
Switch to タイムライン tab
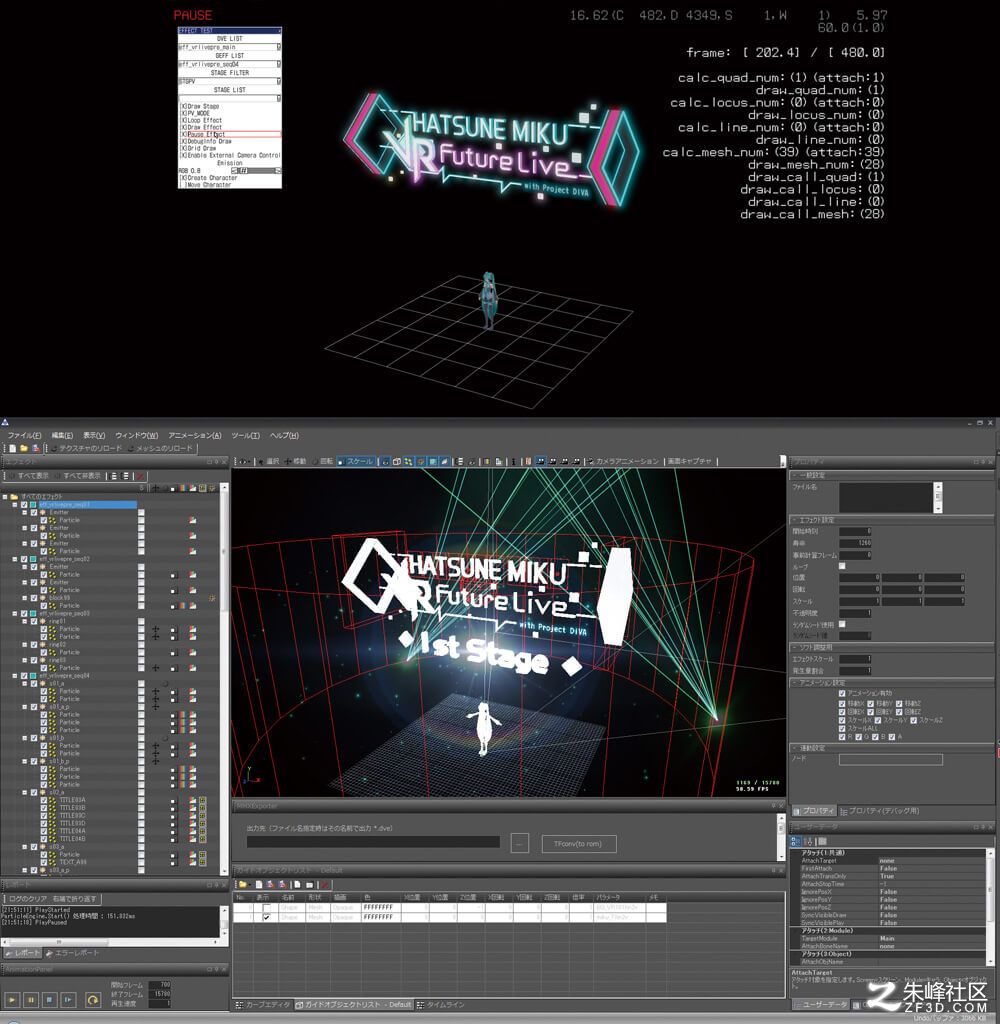pyautogui.click(x=441, y=1005)
